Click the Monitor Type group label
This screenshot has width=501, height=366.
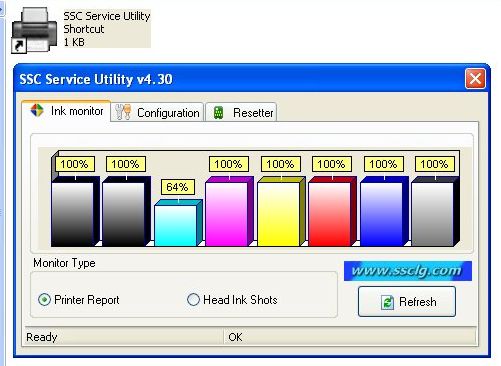tap(64, 263)
